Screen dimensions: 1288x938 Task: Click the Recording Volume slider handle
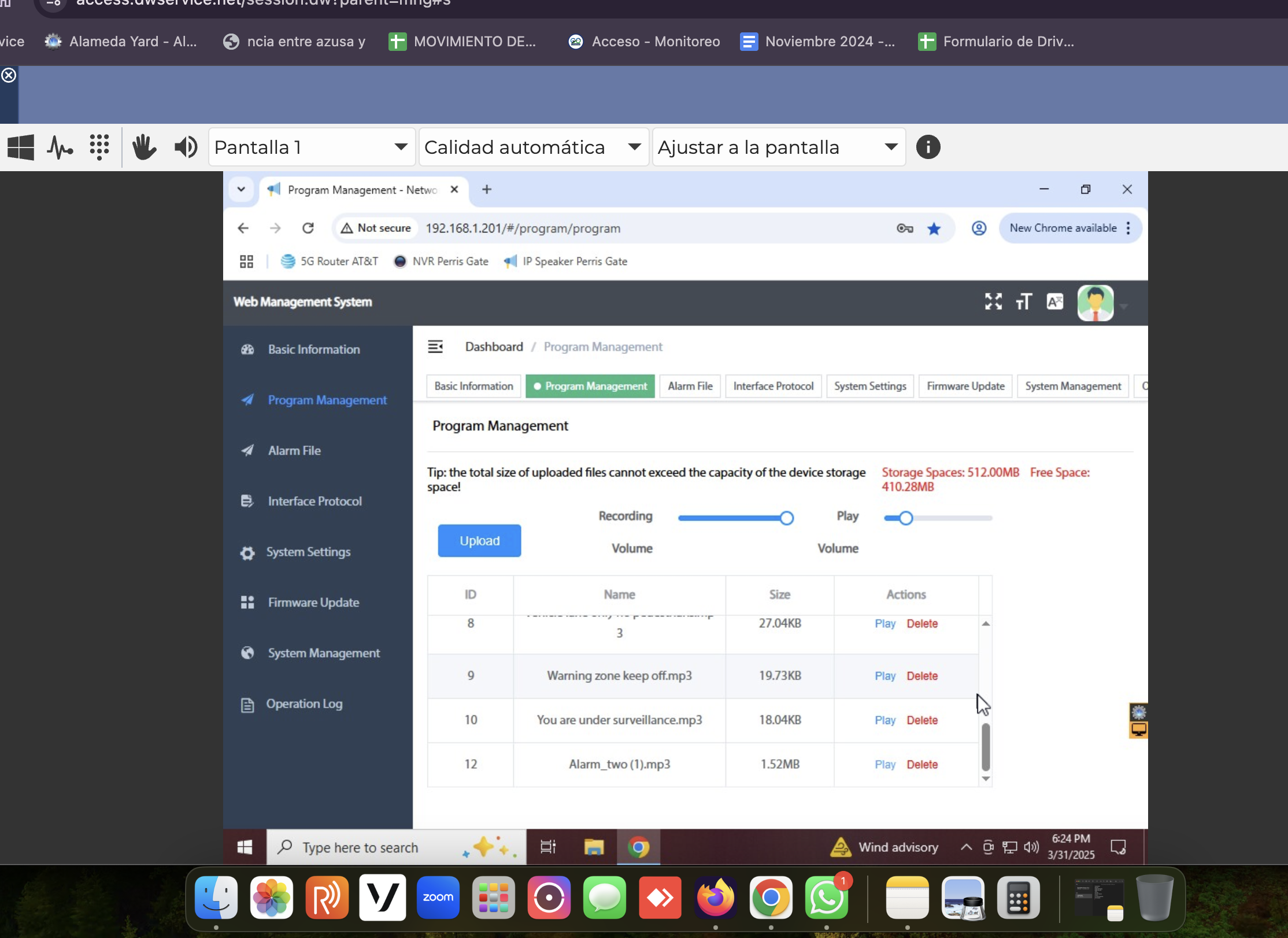(786, 518)
